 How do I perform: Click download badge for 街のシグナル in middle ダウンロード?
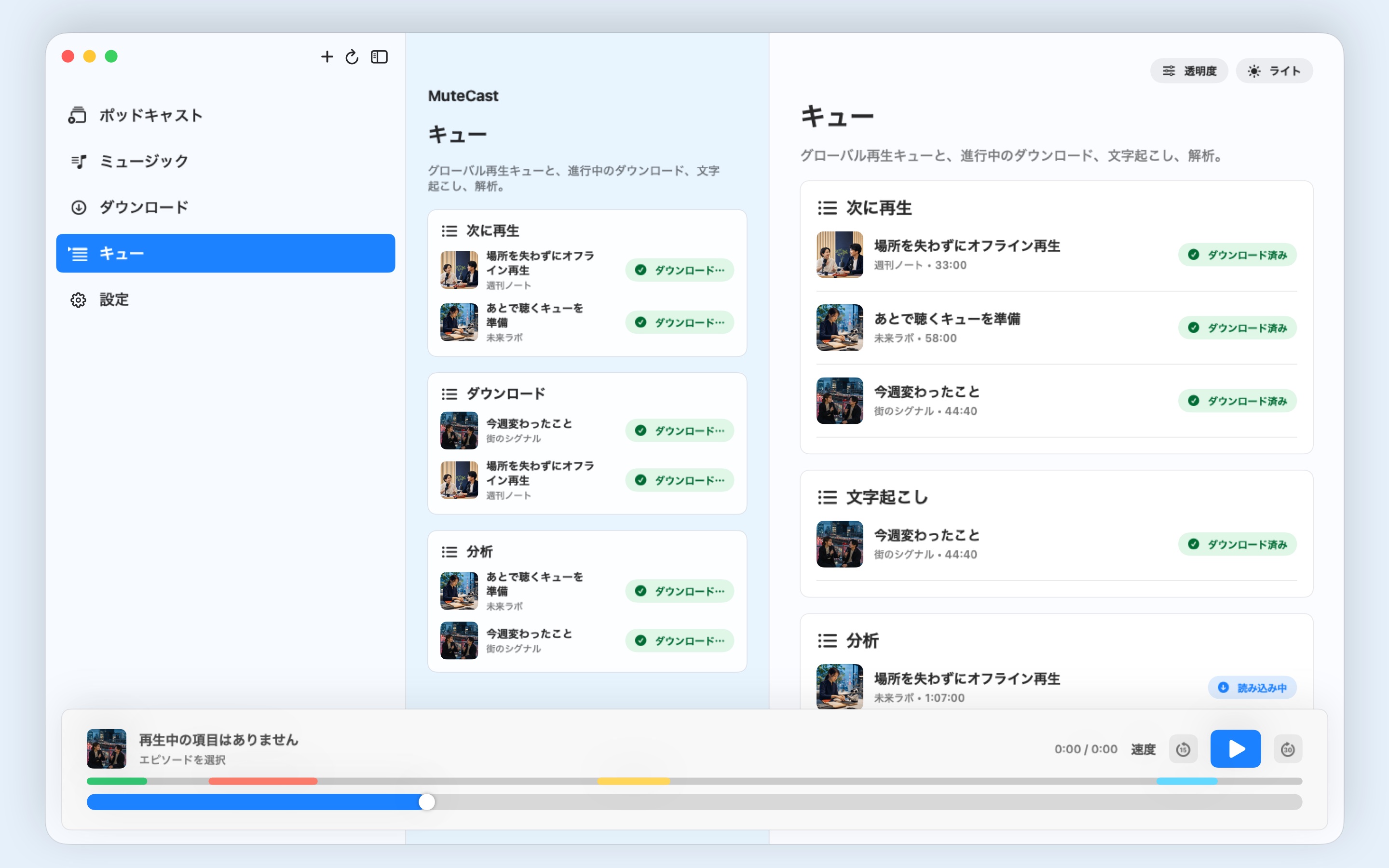(x=679, y=431)
